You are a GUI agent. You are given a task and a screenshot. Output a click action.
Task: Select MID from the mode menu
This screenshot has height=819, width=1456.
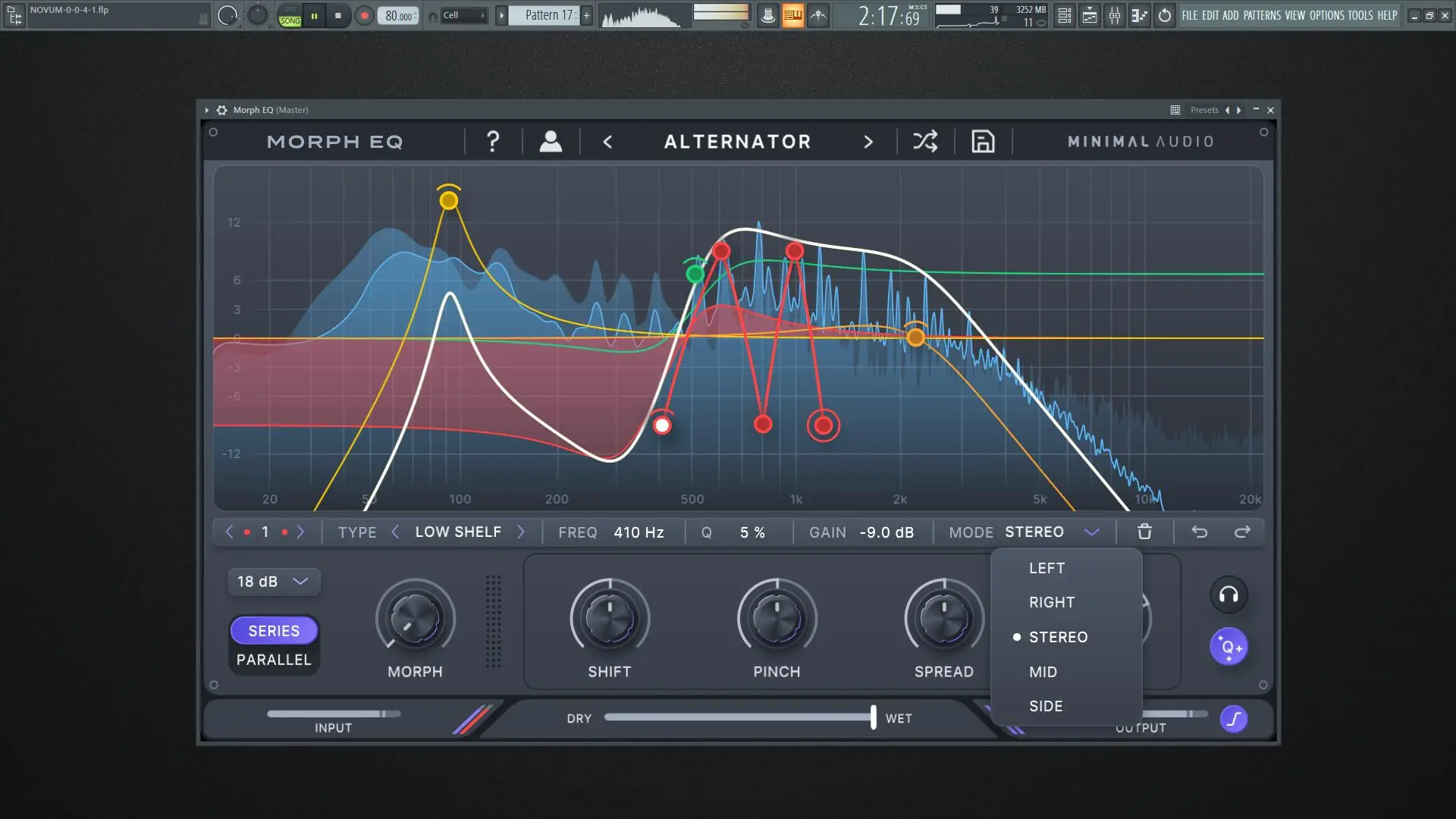click(x=1043, y=672)
